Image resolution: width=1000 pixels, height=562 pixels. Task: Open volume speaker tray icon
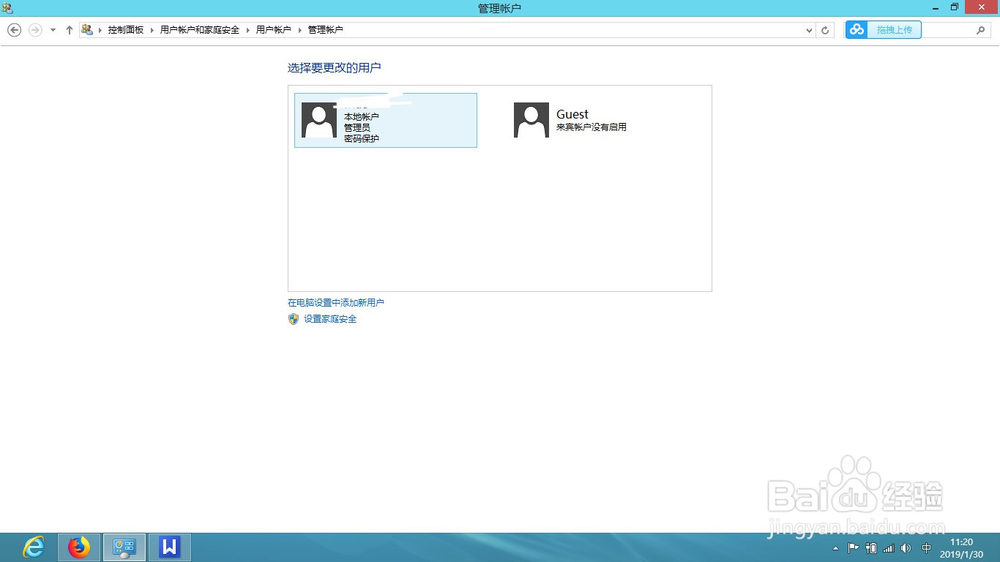click(906, 548)
